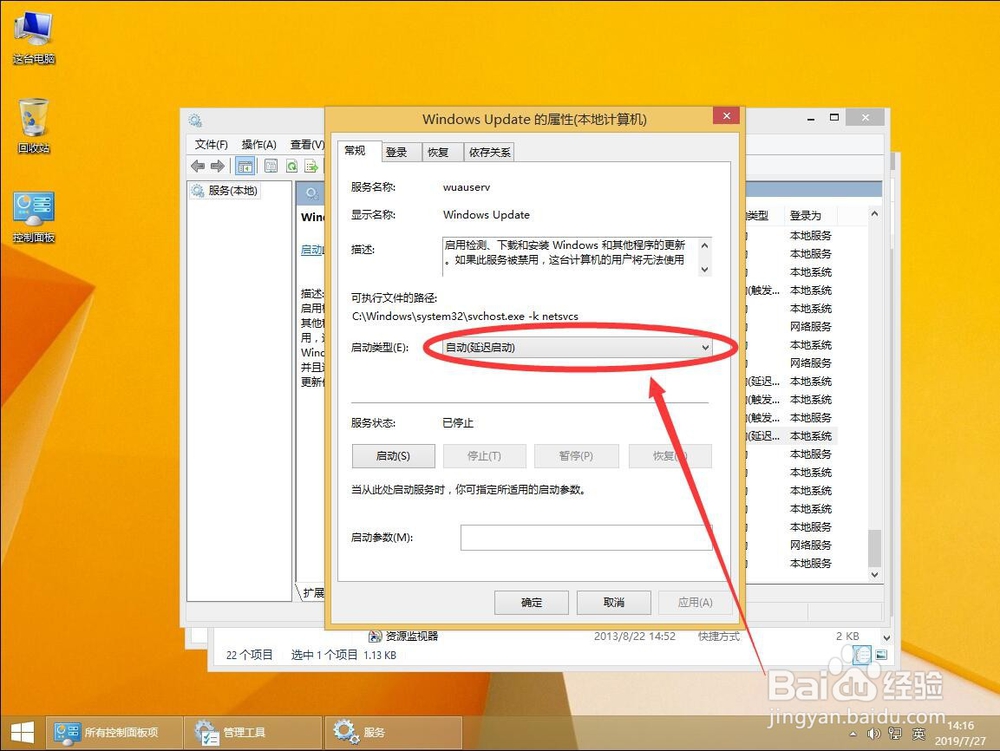Click Services list scroll down arrow

coord(874,574)
